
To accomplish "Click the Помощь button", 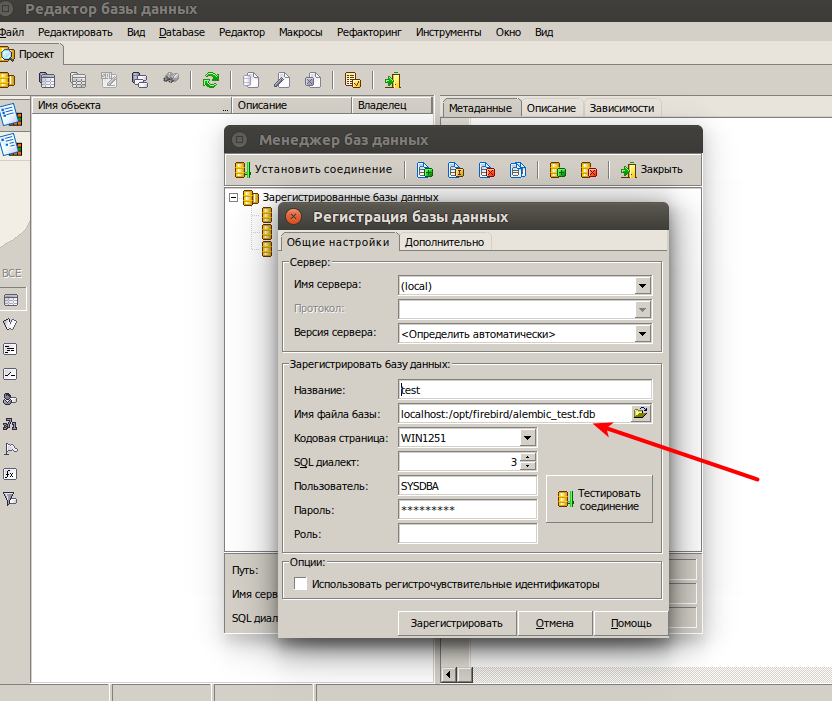I will (x=631, y=623).
